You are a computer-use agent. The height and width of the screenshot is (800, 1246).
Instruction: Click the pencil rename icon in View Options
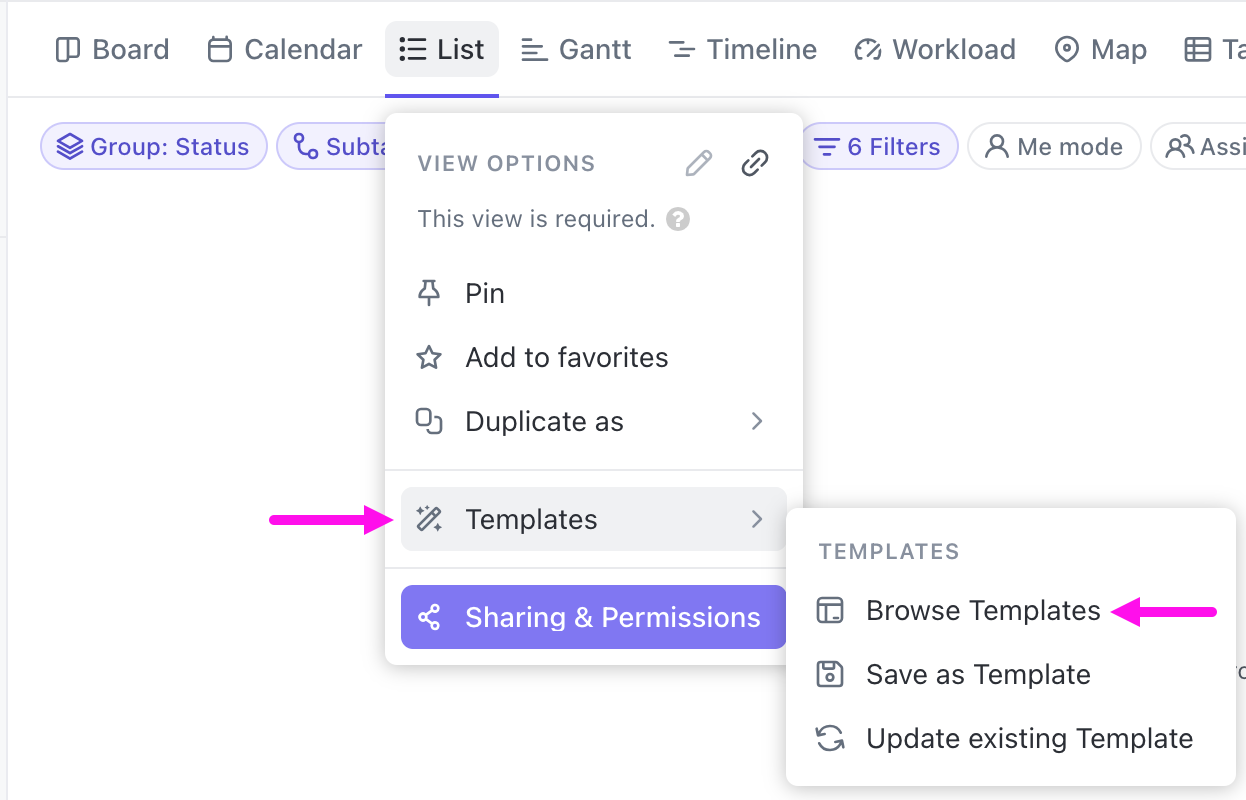699,163
